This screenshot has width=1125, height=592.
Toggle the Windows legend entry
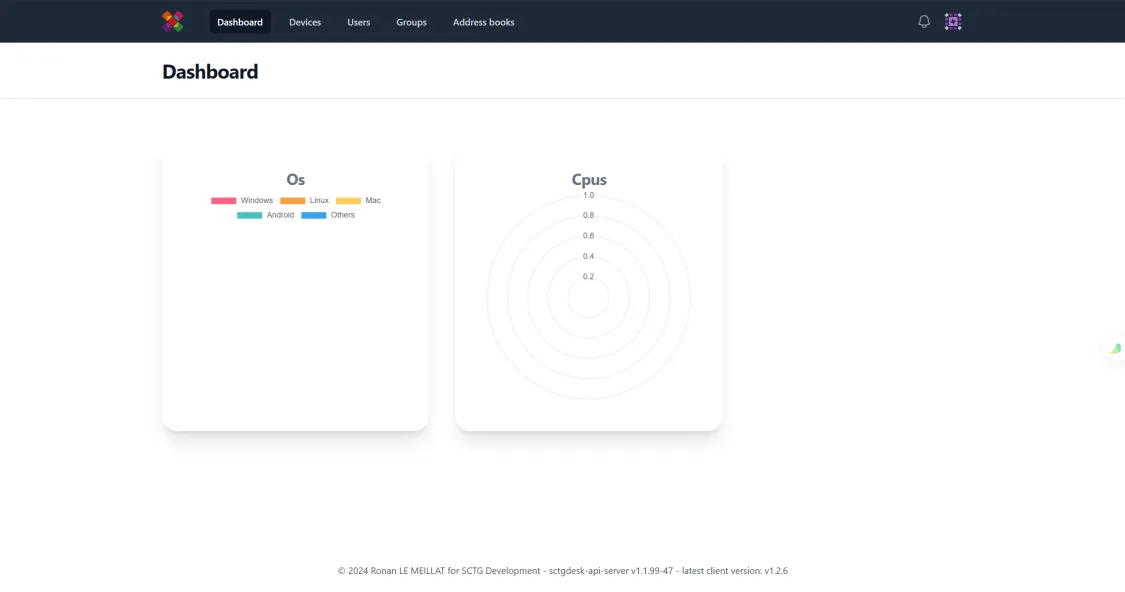tap(242, 201)
